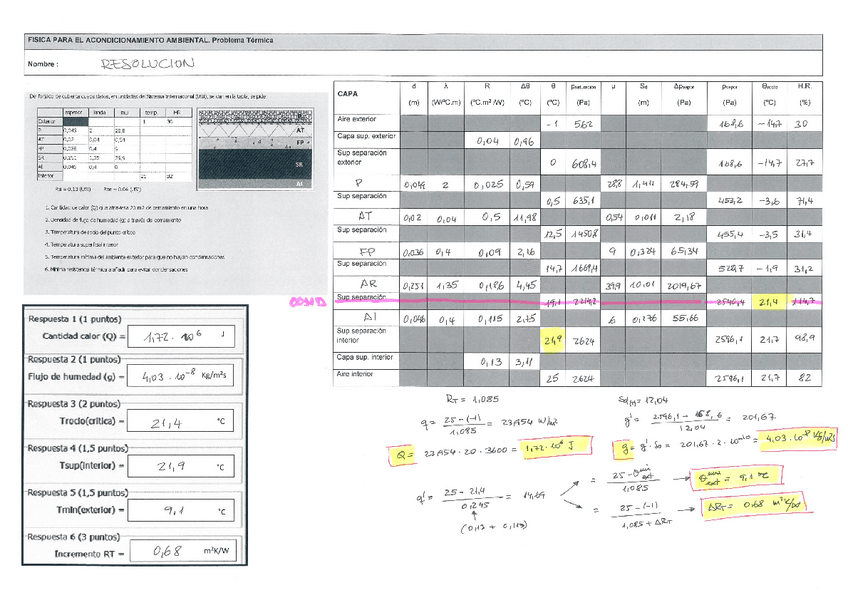
Task: Click the yellow highlighted 21,4 cell
Action: point(770,301)
